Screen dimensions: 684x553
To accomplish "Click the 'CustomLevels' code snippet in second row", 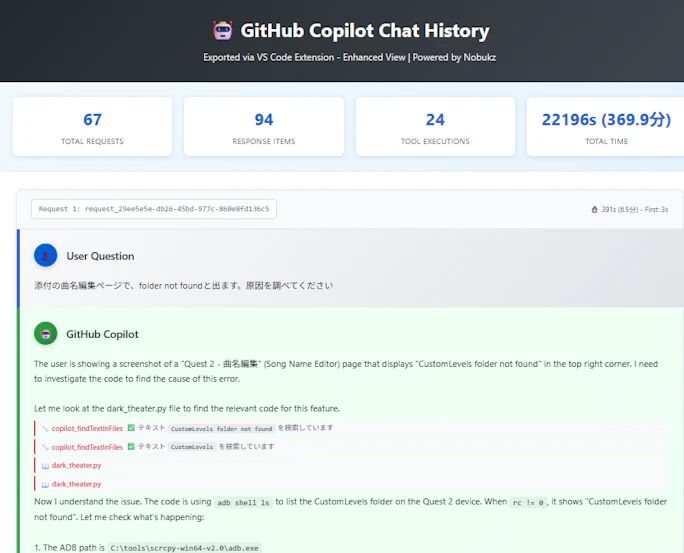I will pos(192,447).
